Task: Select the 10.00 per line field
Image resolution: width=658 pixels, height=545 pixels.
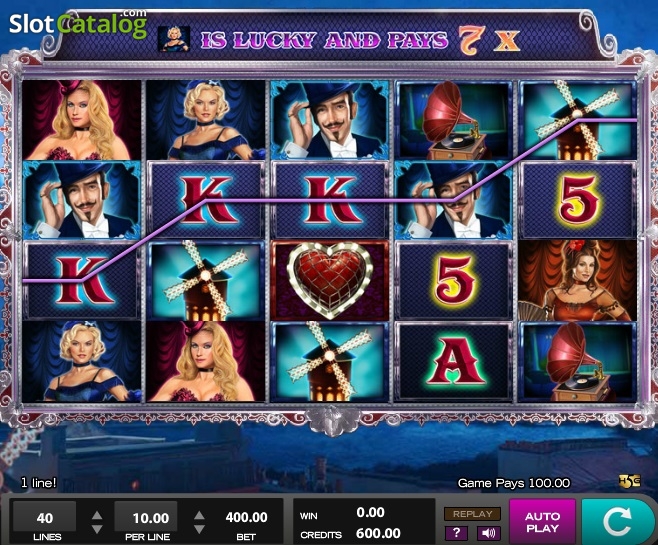Action: (147, 518)
